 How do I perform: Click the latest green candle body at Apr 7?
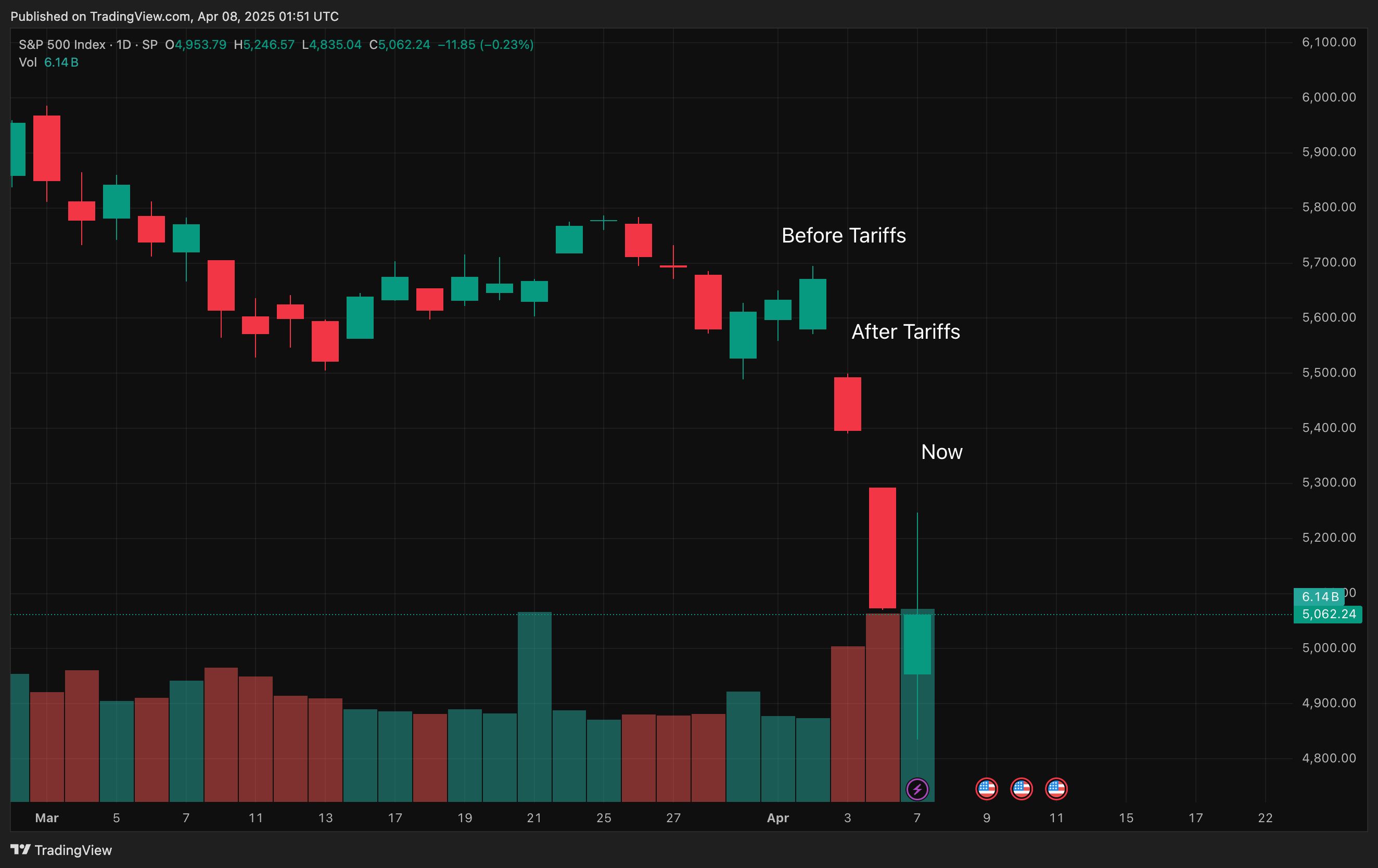[917, 644]
